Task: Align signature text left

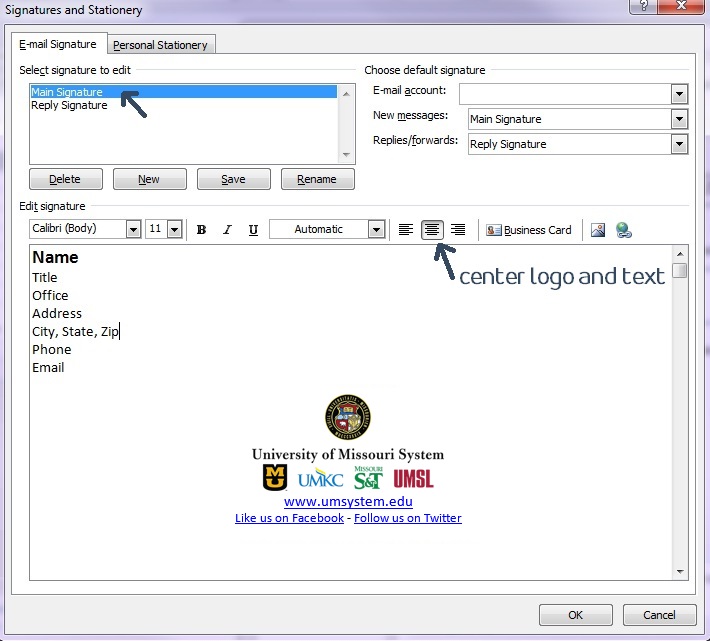Action: [x=406, y=230]
